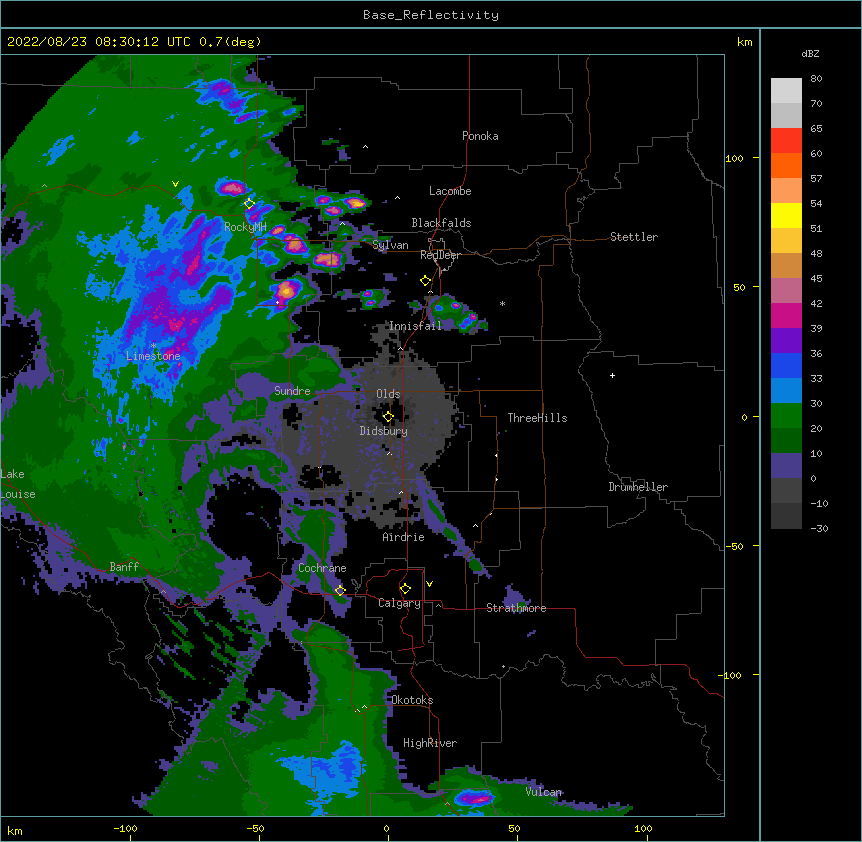
Task: Click the Banff town label
Action: click(x=124, y=567)
